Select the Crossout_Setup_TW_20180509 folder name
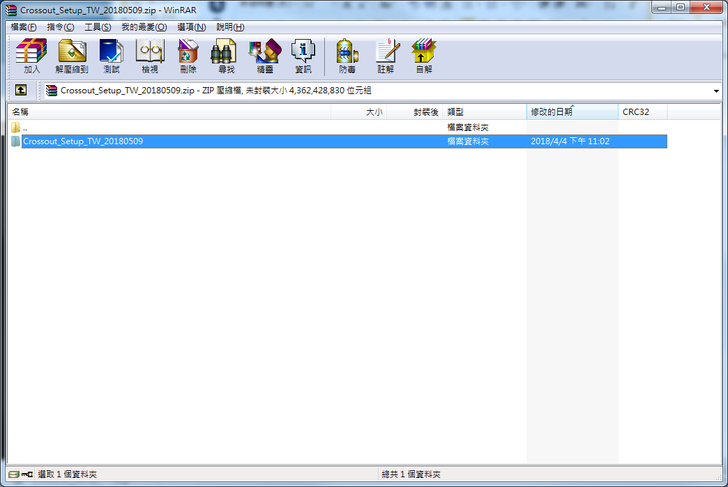Image resolution: width=728 pixels, height=487 pixels. [x=83, y=141]
